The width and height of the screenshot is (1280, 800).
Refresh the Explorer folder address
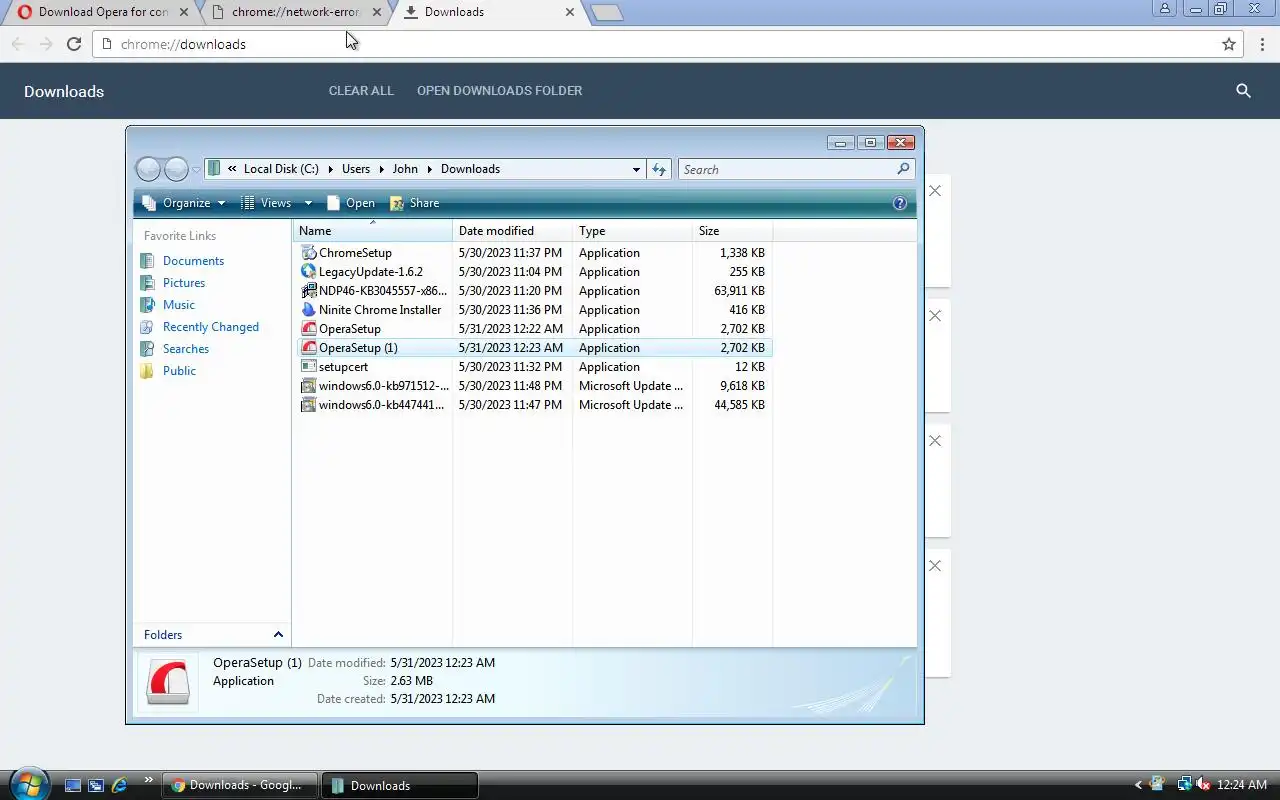click(659, 169)
